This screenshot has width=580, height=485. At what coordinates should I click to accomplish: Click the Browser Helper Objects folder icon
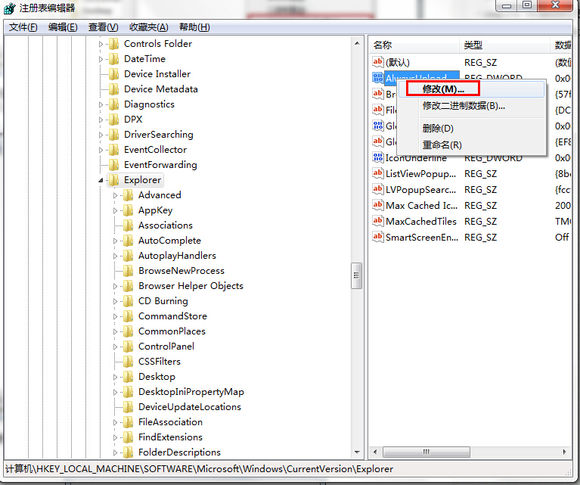tap(128, 286)
